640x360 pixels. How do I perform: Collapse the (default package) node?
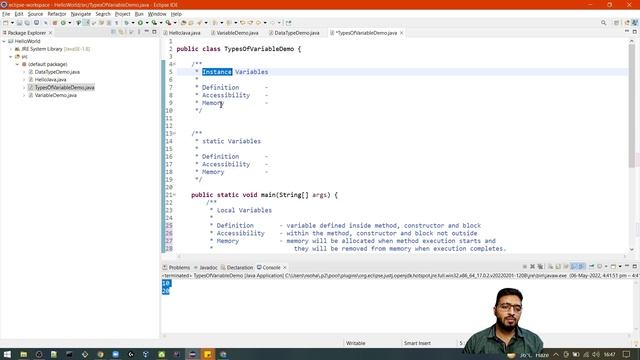click(x=18, y=64)
